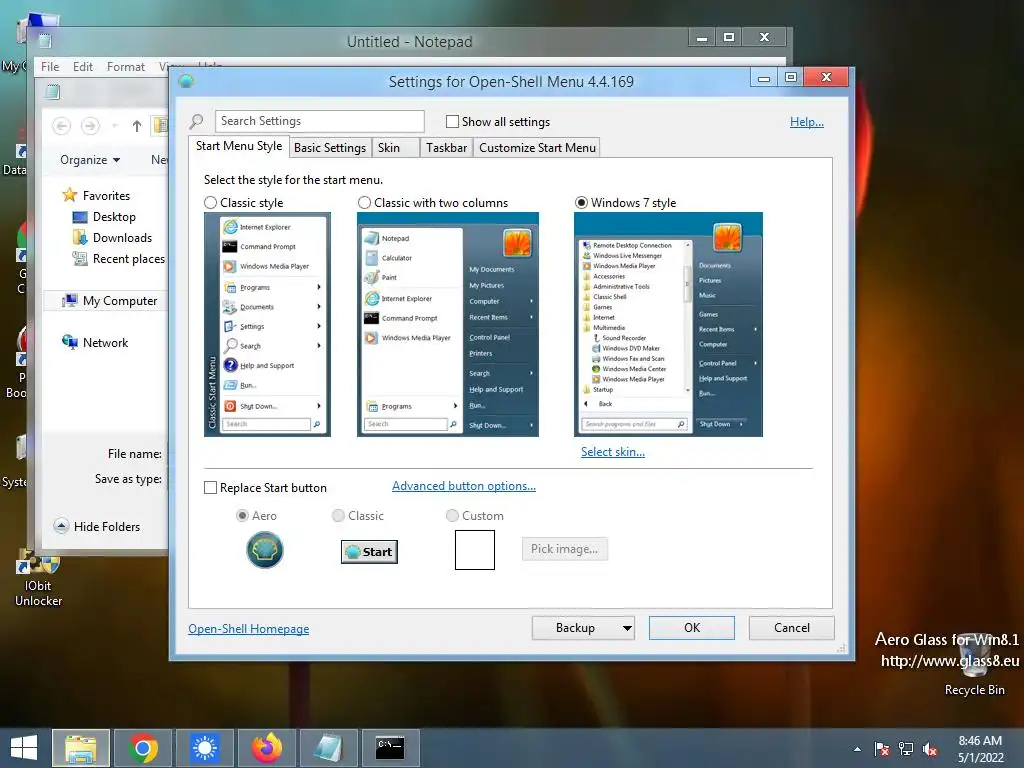The height and width of the screenshot is (768, 1024).
Task: Click OK to apply settings
Action: coord(692,628)
